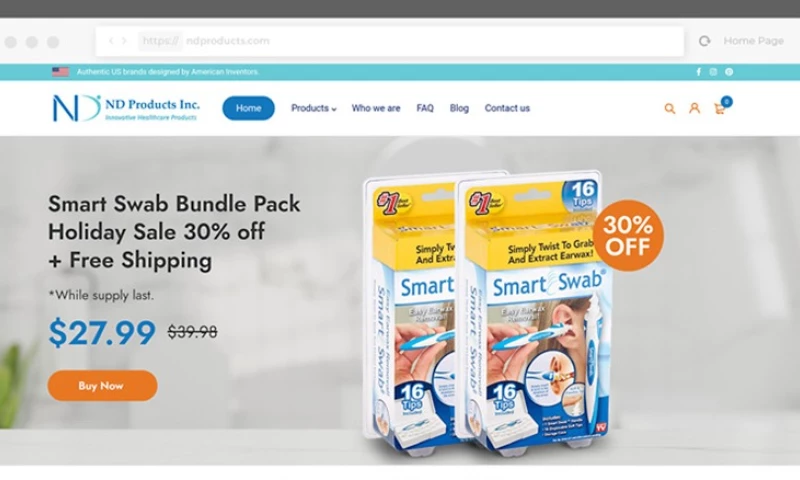Click the Smart Swab product image
800x480 pixels.
coord(488,311)
